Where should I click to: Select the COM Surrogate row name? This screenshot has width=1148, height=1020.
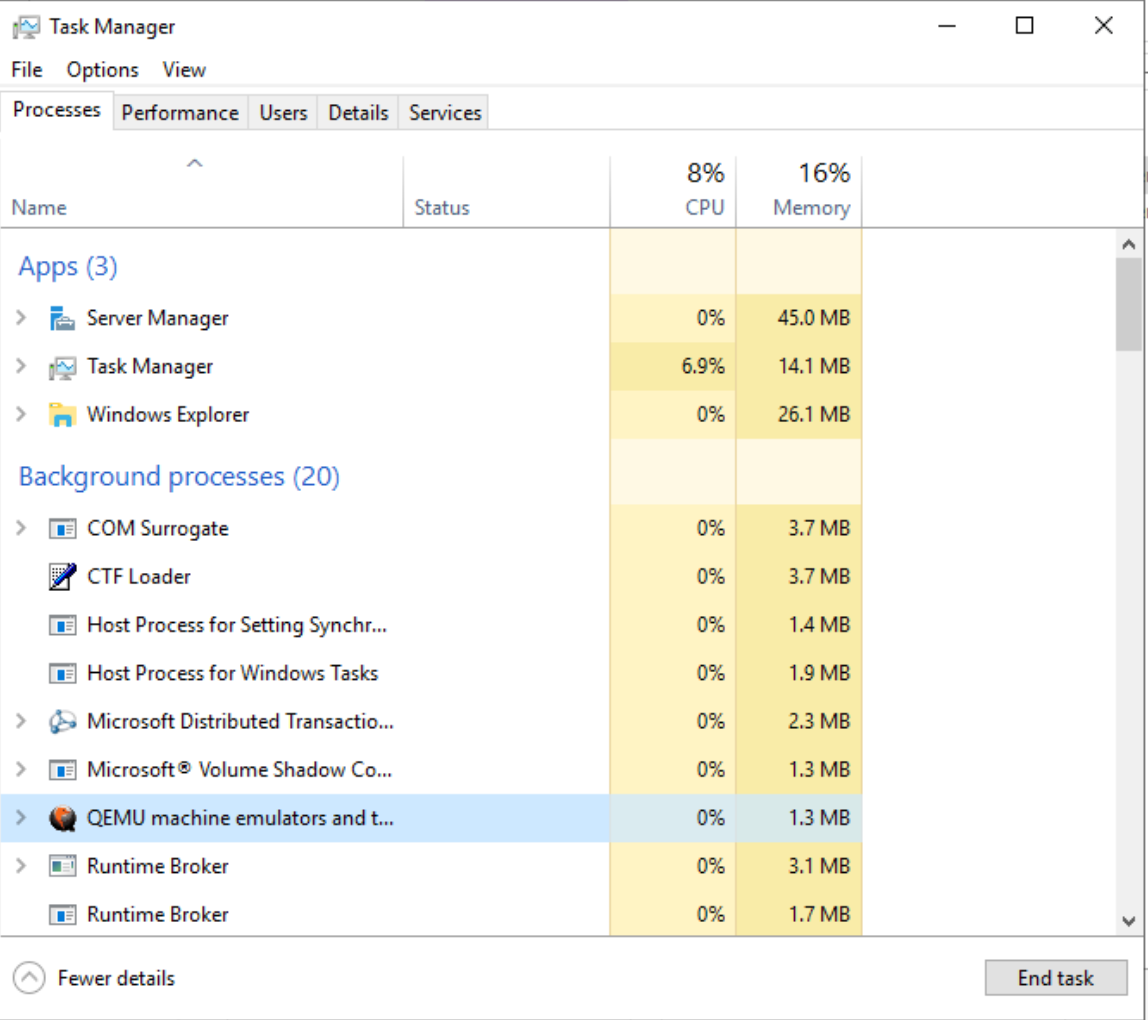(158, 528)
